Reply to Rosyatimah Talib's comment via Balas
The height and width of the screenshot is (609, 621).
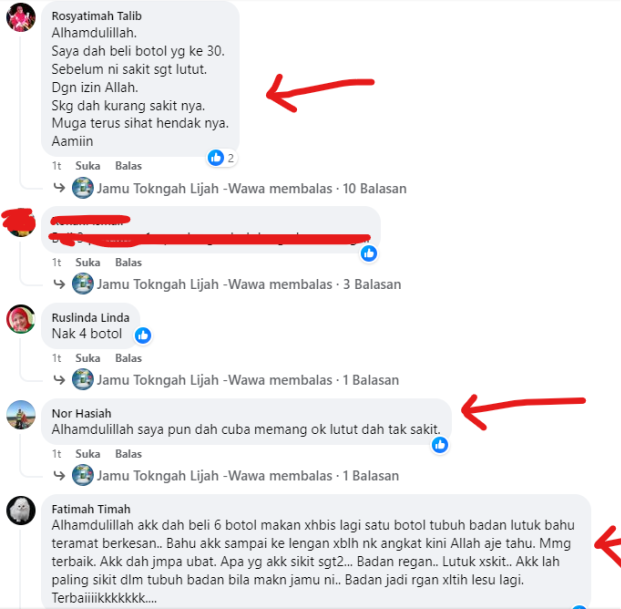point(128,166)
